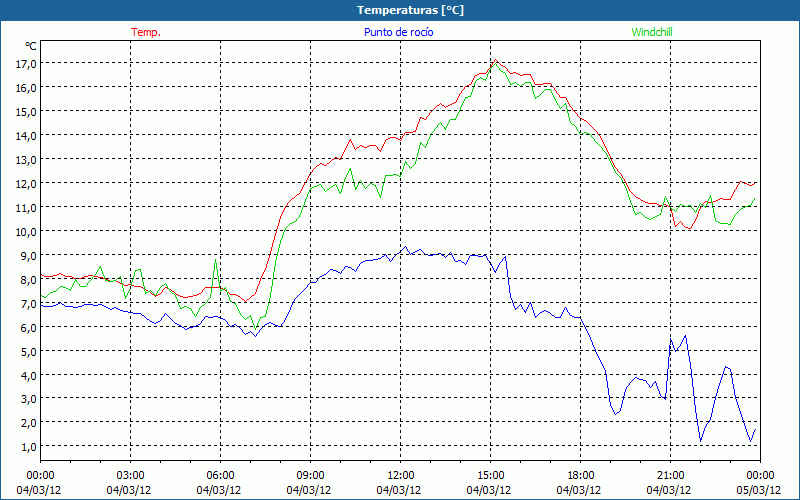
Task: Click the 12:00 time axis label
Action: tap(401, 476)
